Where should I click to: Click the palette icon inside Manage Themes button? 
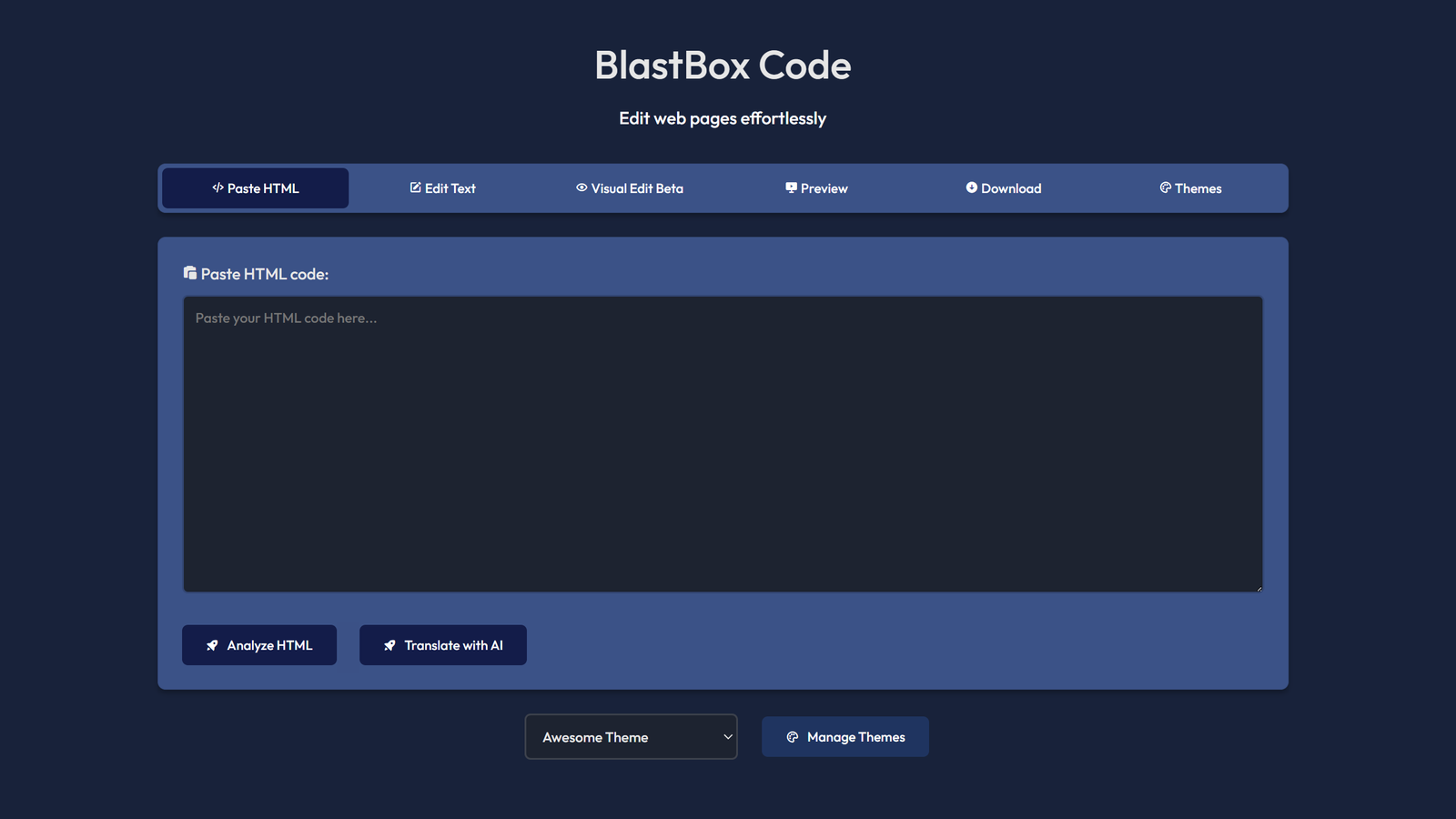pyautogui.click(x=793, y=736)
